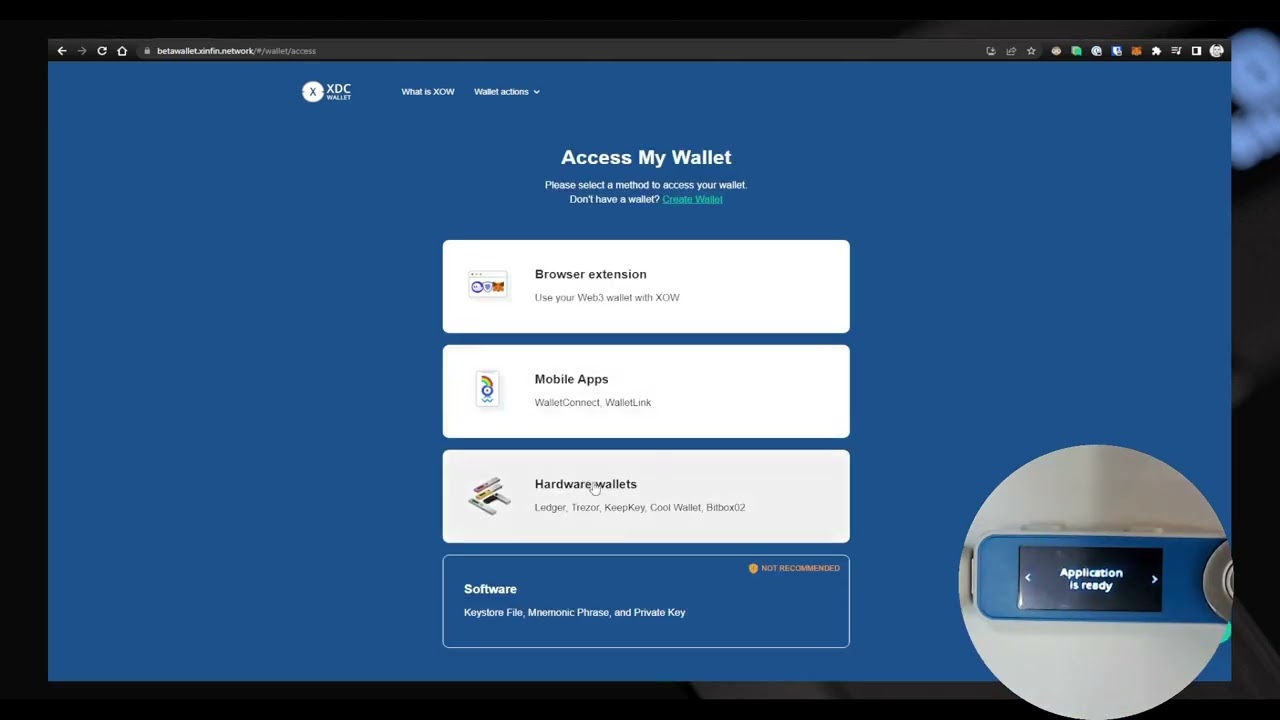Select the Browser extension access option
The width and height of the screenshot is (1280, 720).
pyautogui.click(x=646, y=286)
